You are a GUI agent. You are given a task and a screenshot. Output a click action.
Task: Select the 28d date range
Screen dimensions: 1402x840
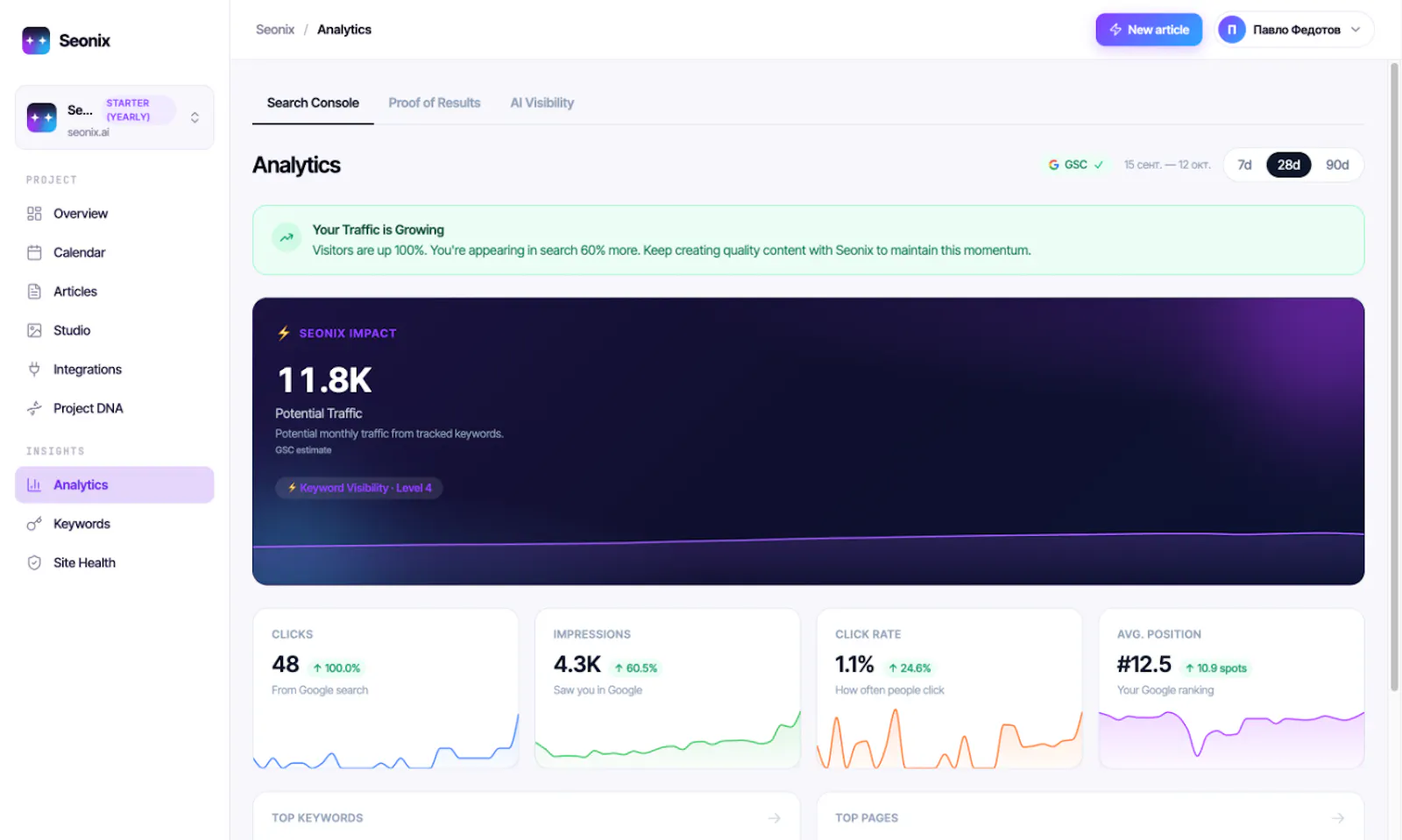pyautogui.click(x=1289, y=165)
